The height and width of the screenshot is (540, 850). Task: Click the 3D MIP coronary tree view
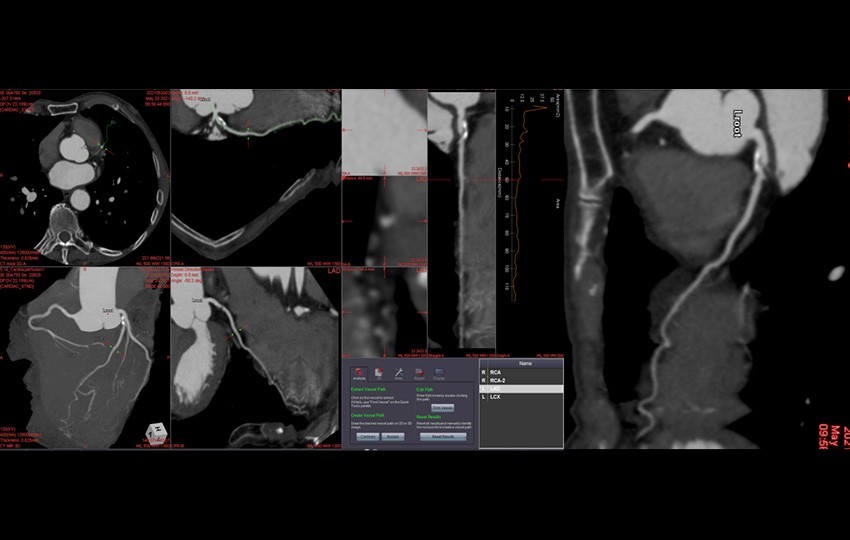click(x=85, y=355)
